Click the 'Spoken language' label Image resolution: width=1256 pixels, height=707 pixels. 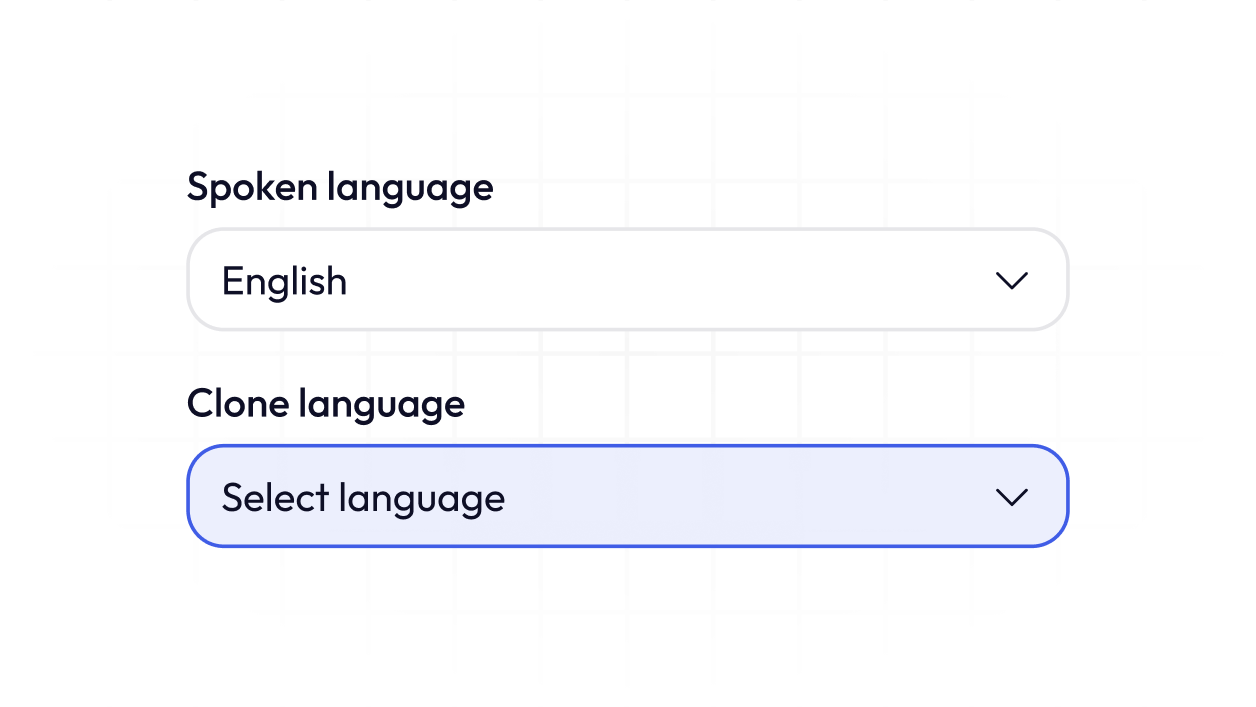[x=340, y=187]
